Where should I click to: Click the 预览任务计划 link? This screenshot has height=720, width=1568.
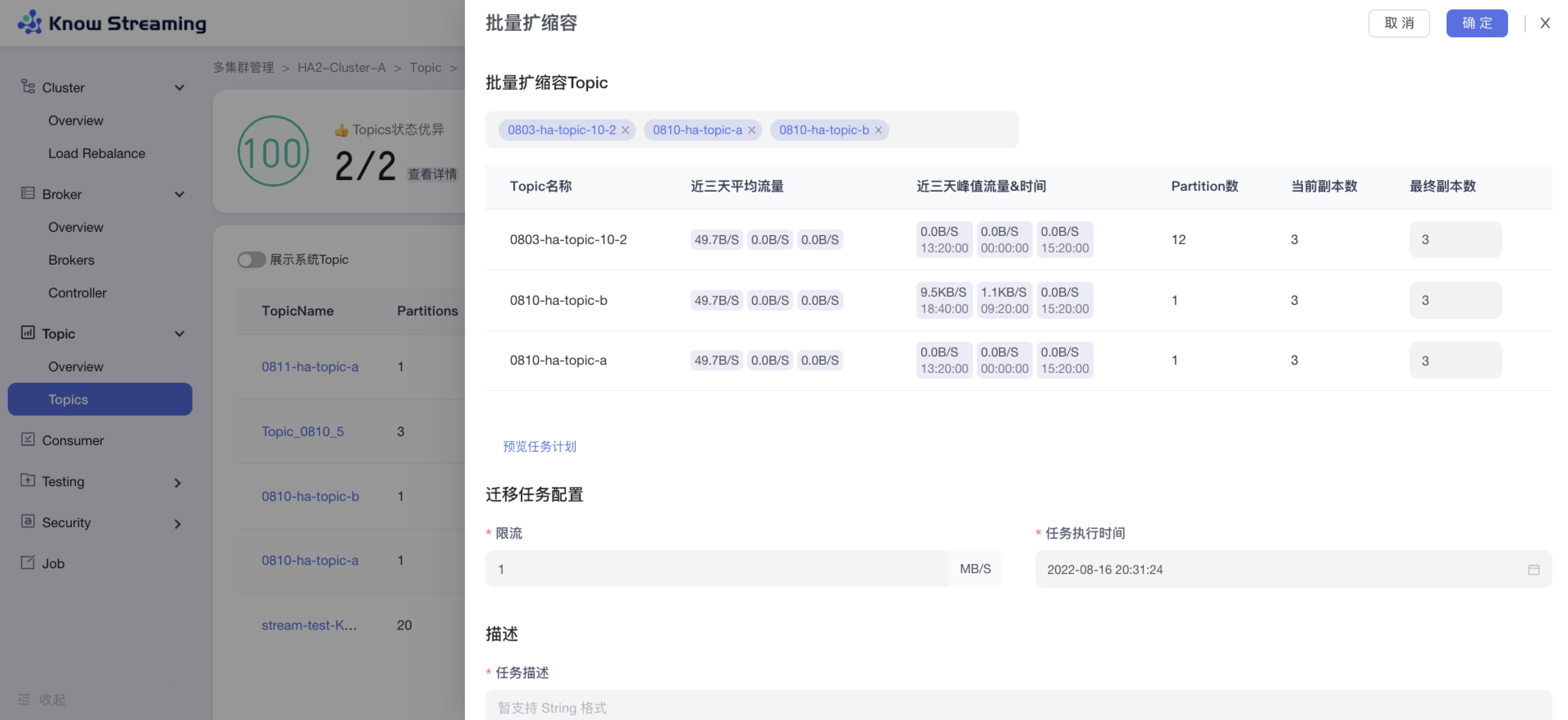coord(539,446)
